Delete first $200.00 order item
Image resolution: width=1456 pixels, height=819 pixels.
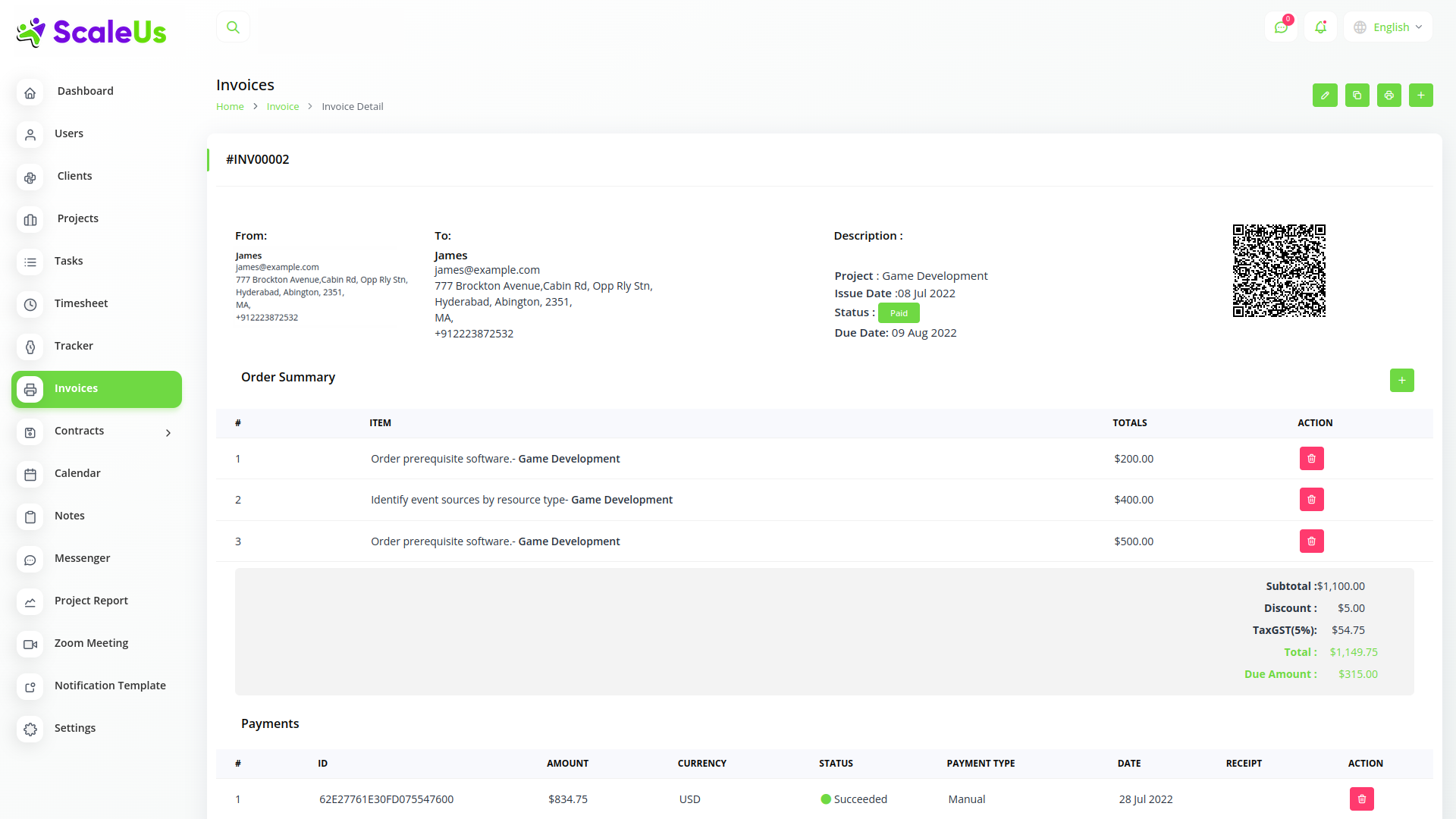[x=1311, y=459]
